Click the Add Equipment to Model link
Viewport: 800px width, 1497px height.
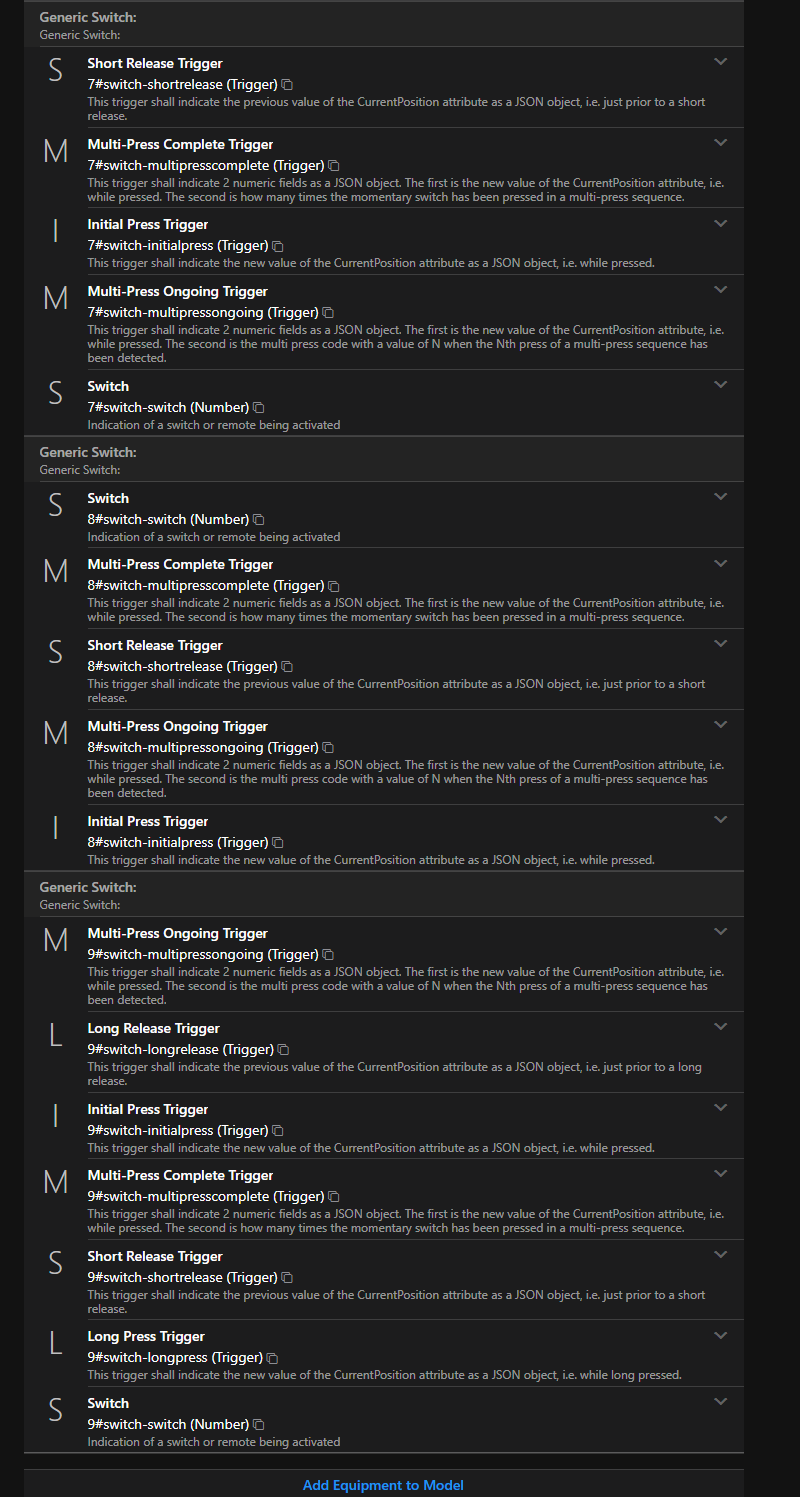tap(383, 1485)
